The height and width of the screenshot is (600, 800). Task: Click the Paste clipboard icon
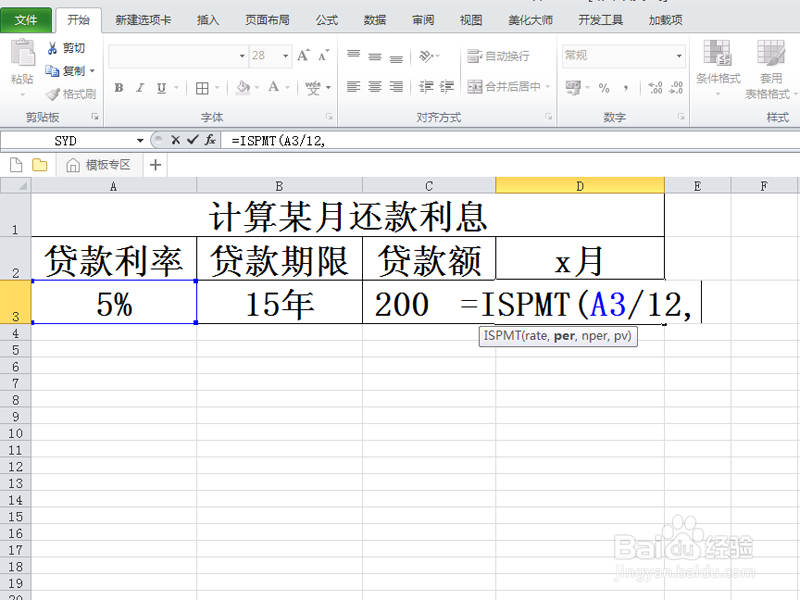(22, 54)
